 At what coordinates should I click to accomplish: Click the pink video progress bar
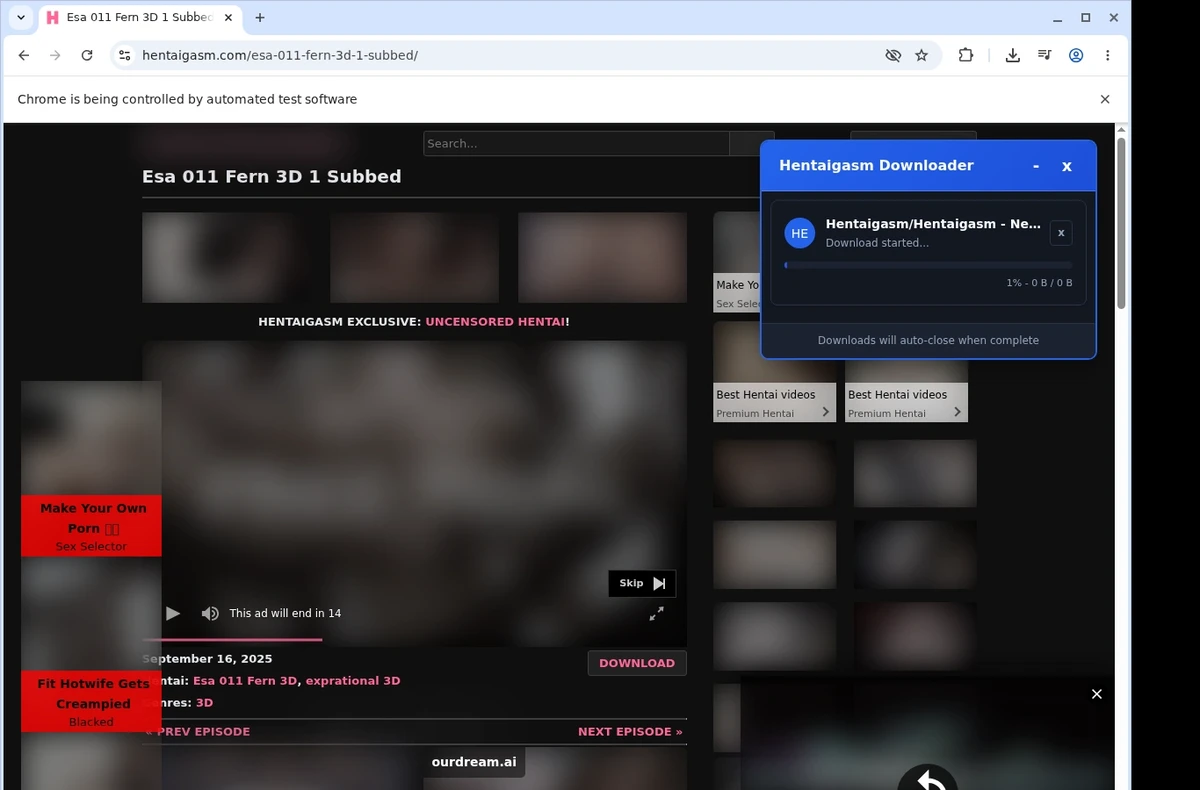[232, 639]
